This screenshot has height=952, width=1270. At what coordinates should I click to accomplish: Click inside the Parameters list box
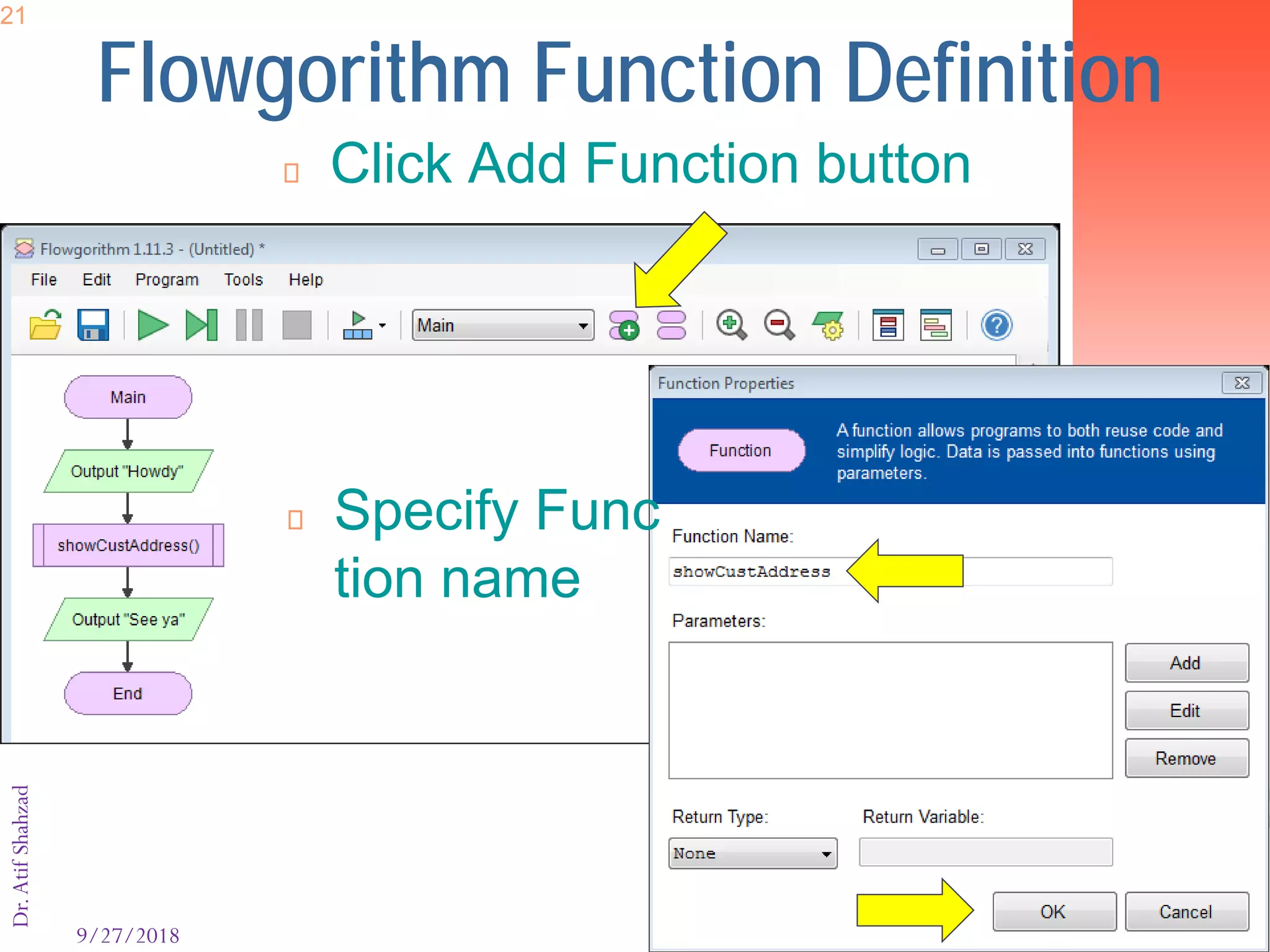point(890,710)
